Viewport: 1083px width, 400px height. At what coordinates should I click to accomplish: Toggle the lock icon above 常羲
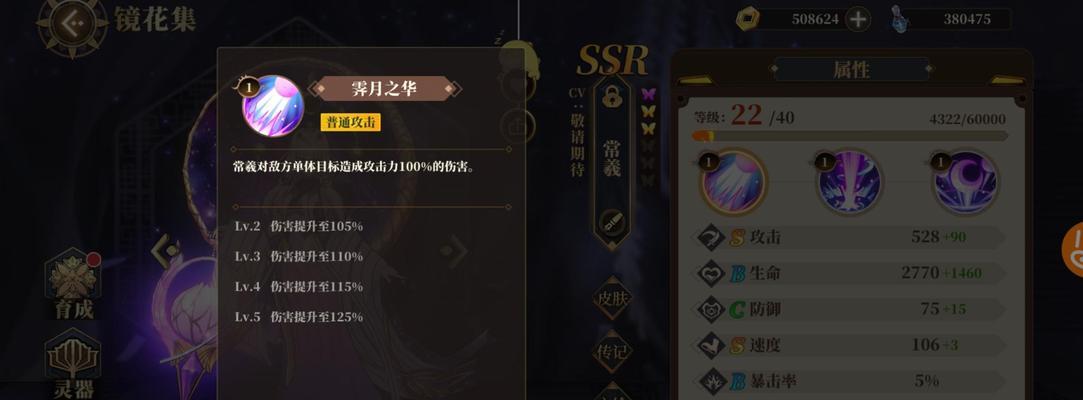(x=612, y=97)
